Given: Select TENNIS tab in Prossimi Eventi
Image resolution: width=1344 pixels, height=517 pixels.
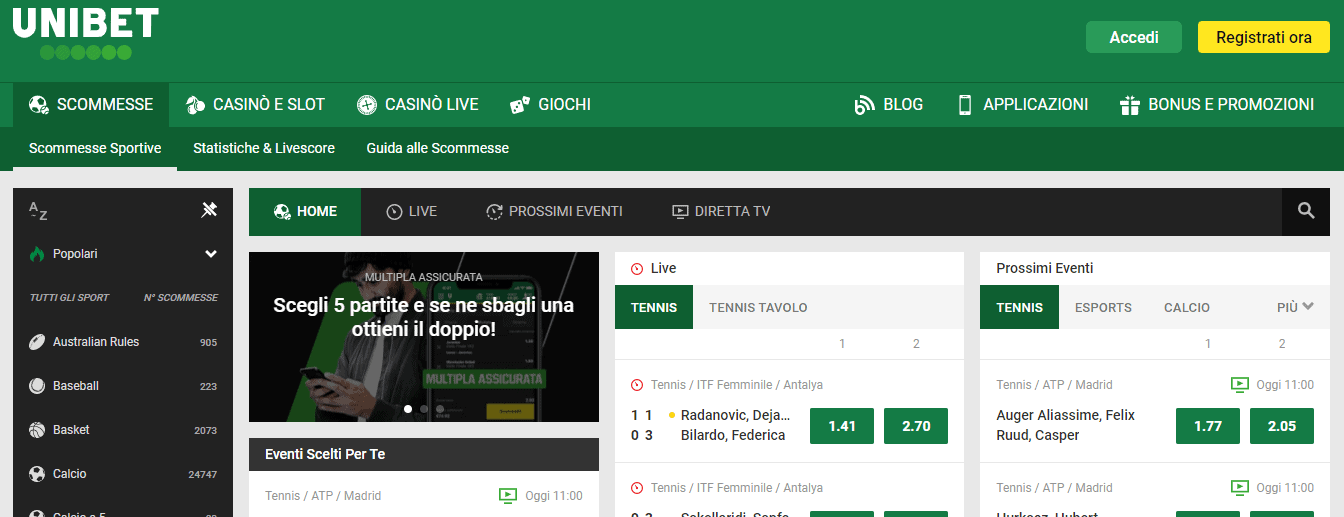Looking at the screenshot, I should tap(1020, 307).
